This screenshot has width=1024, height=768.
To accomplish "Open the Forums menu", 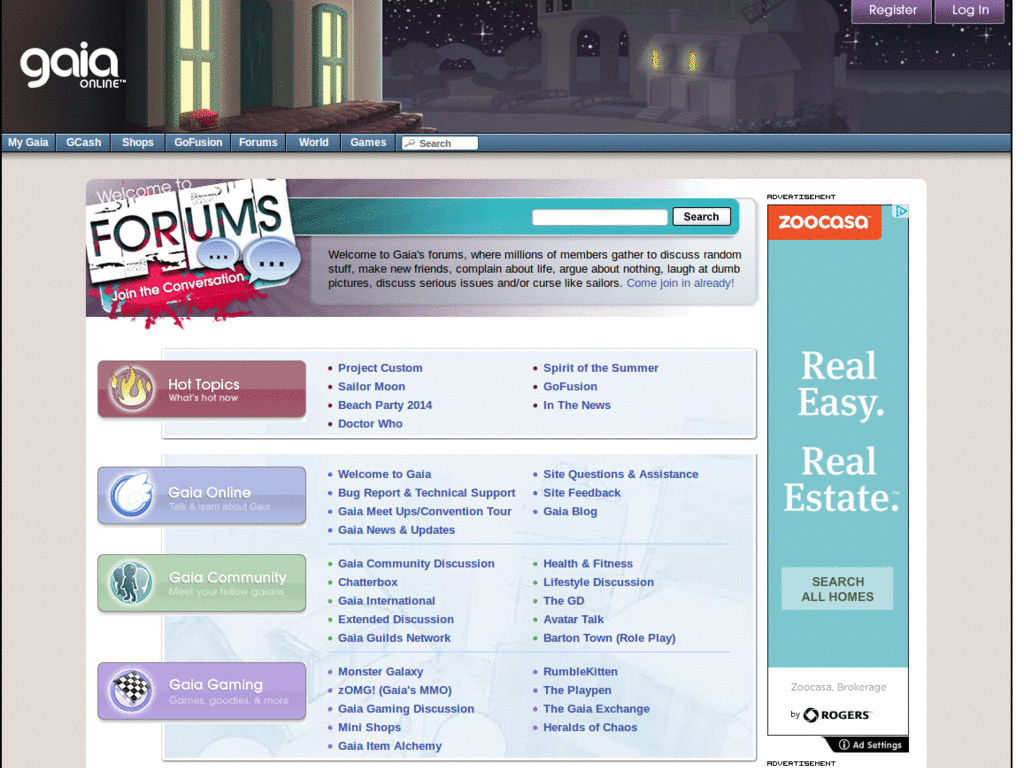I will click(x=258, y=142).
